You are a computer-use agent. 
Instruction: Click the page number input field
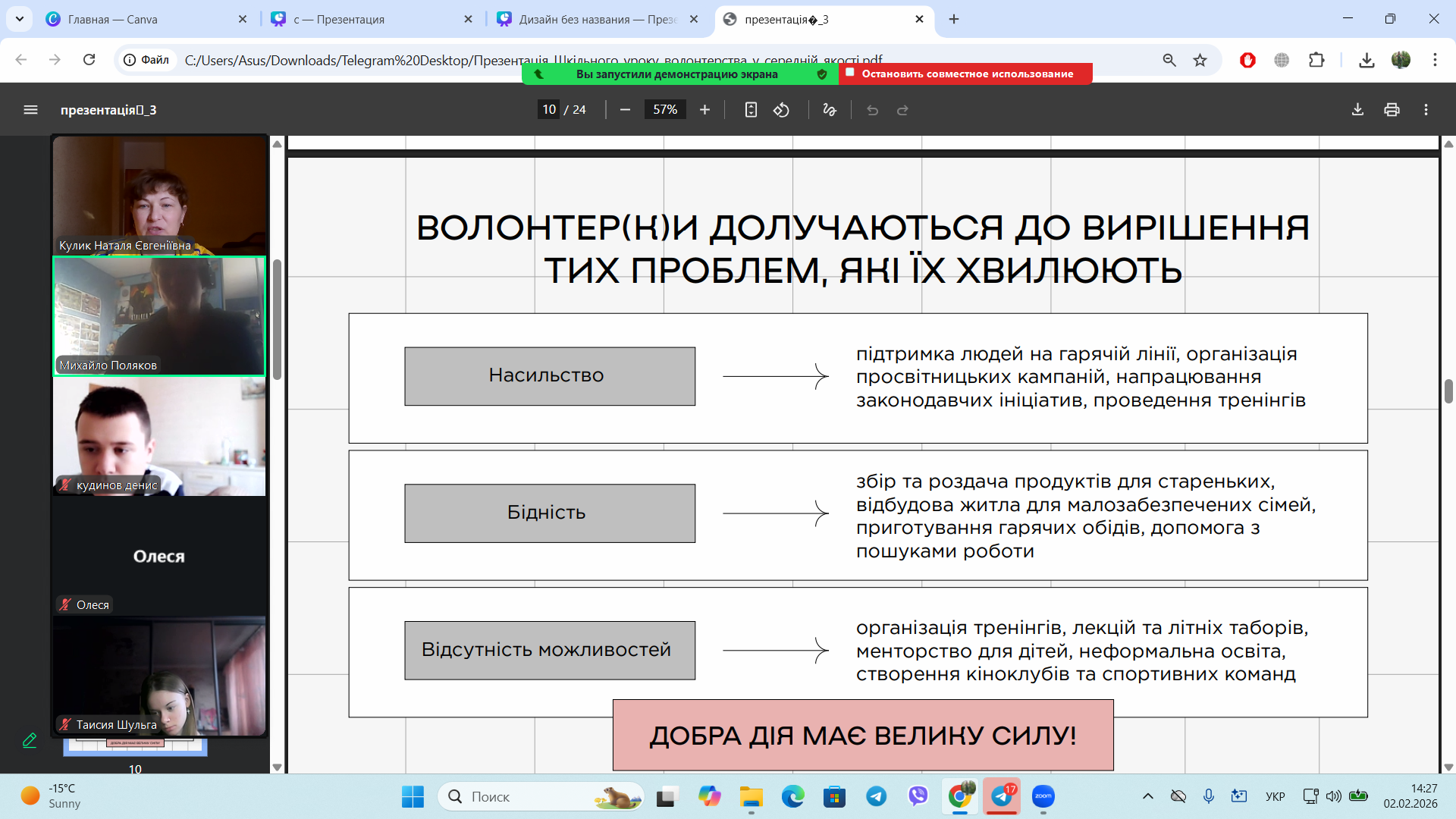click(x=549, y=110)
